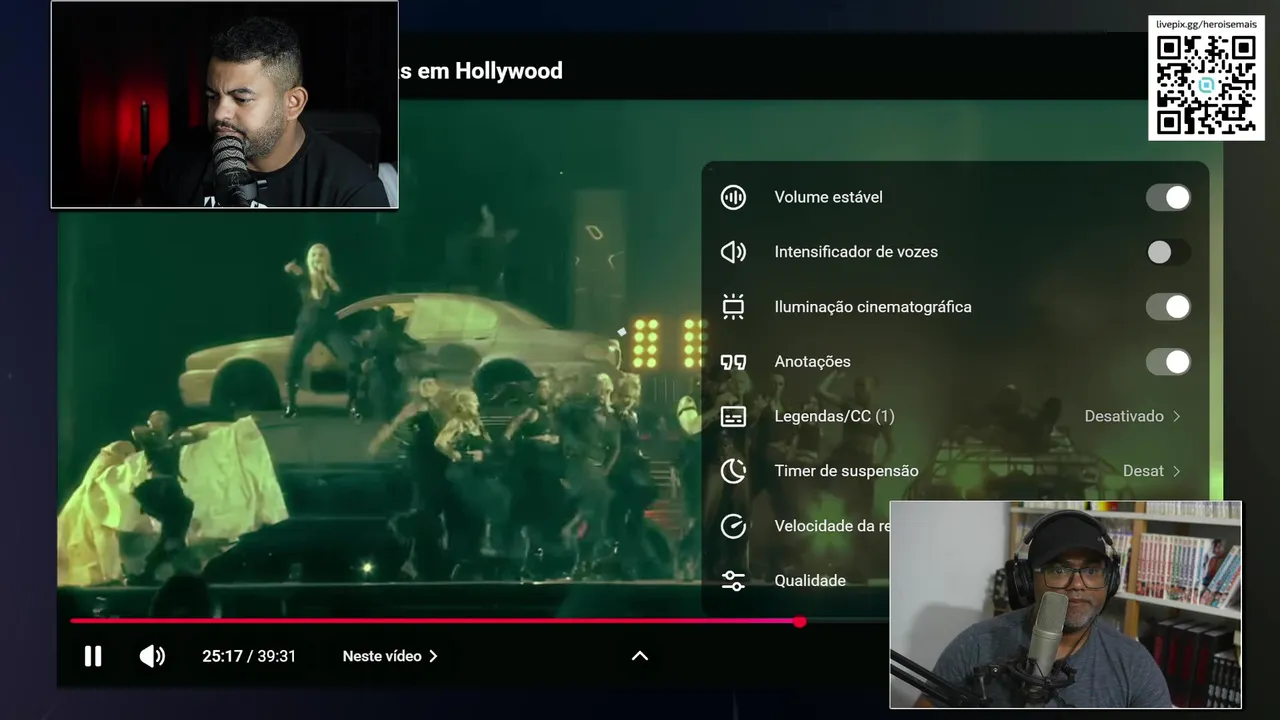The width and height of the screenshot is (1280, 720).
Task: Click the video title ending 'em Hollywood'
Action: [481, 71]
